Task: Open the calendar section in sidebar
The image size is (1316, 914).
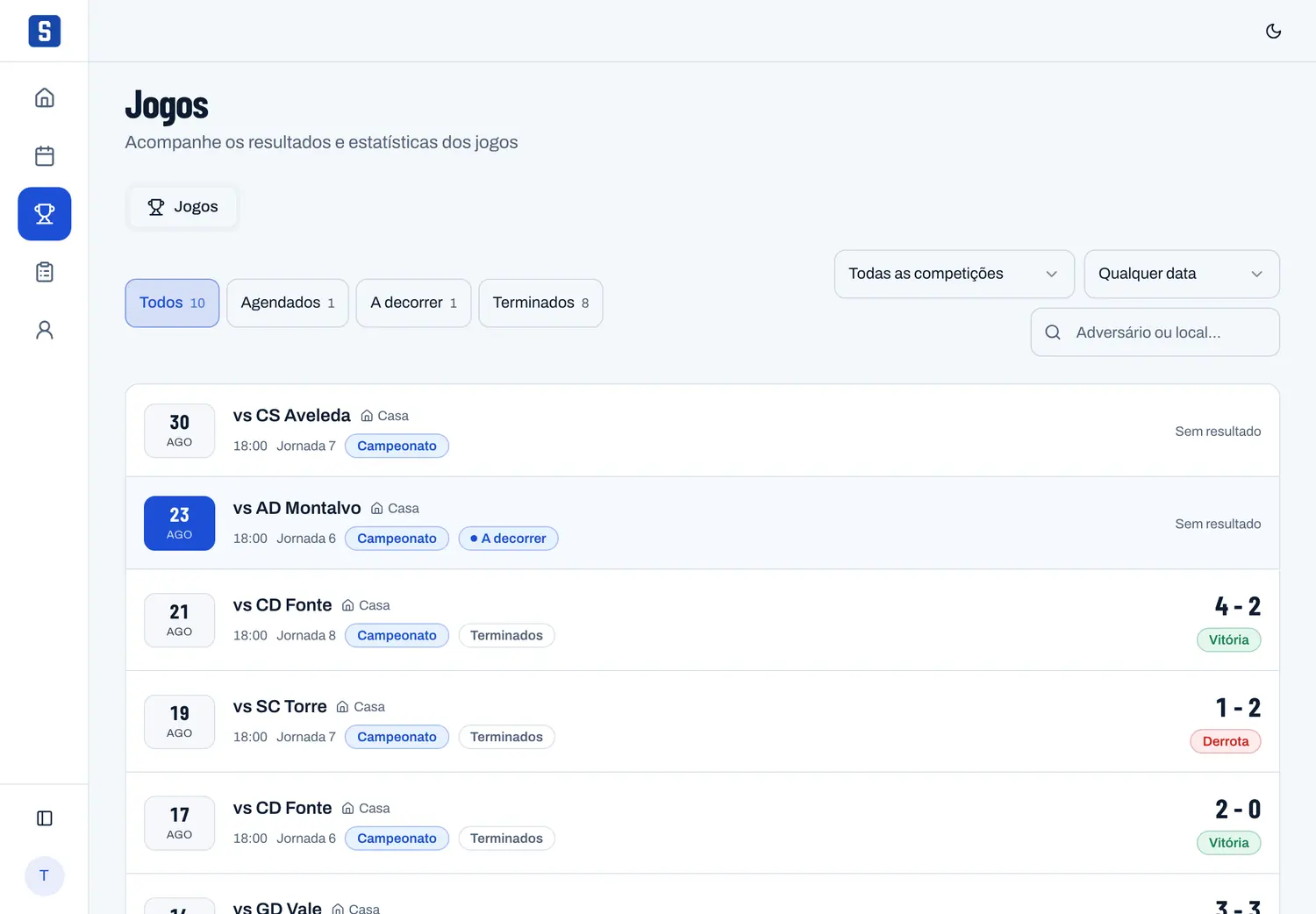Action: coord(45,156)
